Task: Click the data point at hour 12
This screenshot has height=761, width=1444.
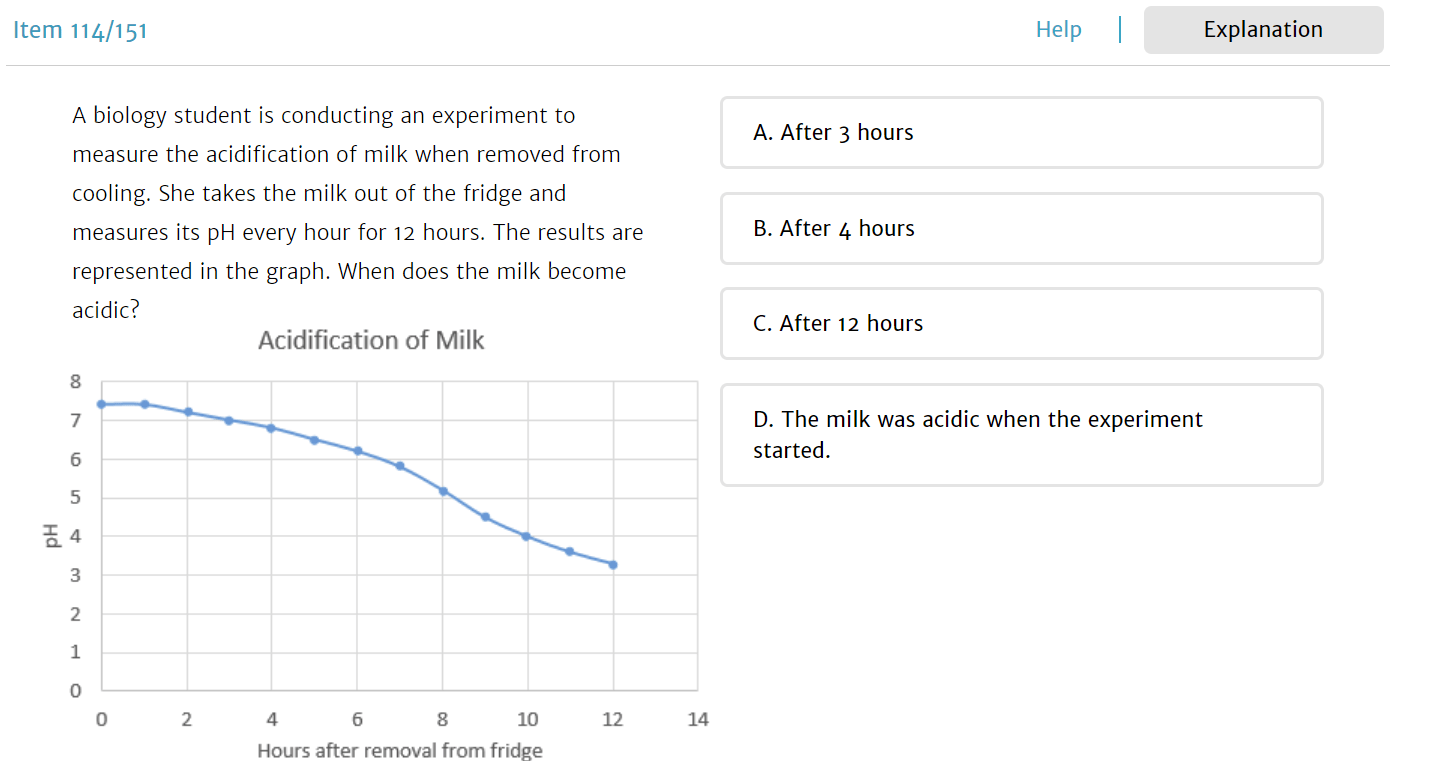Action: coord(613,565)
